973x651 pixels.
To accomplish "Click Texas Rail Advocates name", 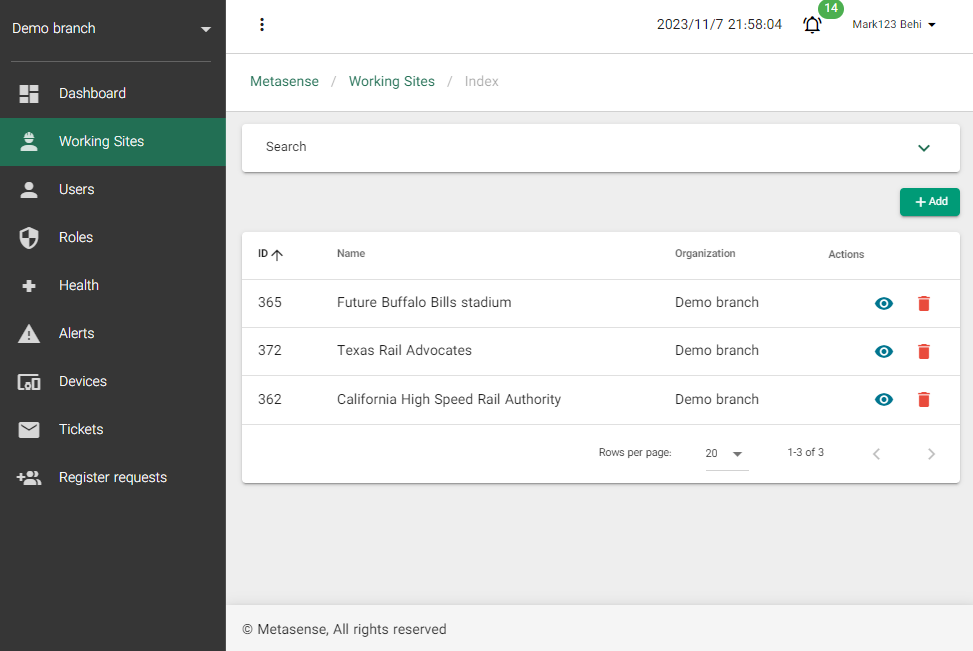I will pos(404,351).
